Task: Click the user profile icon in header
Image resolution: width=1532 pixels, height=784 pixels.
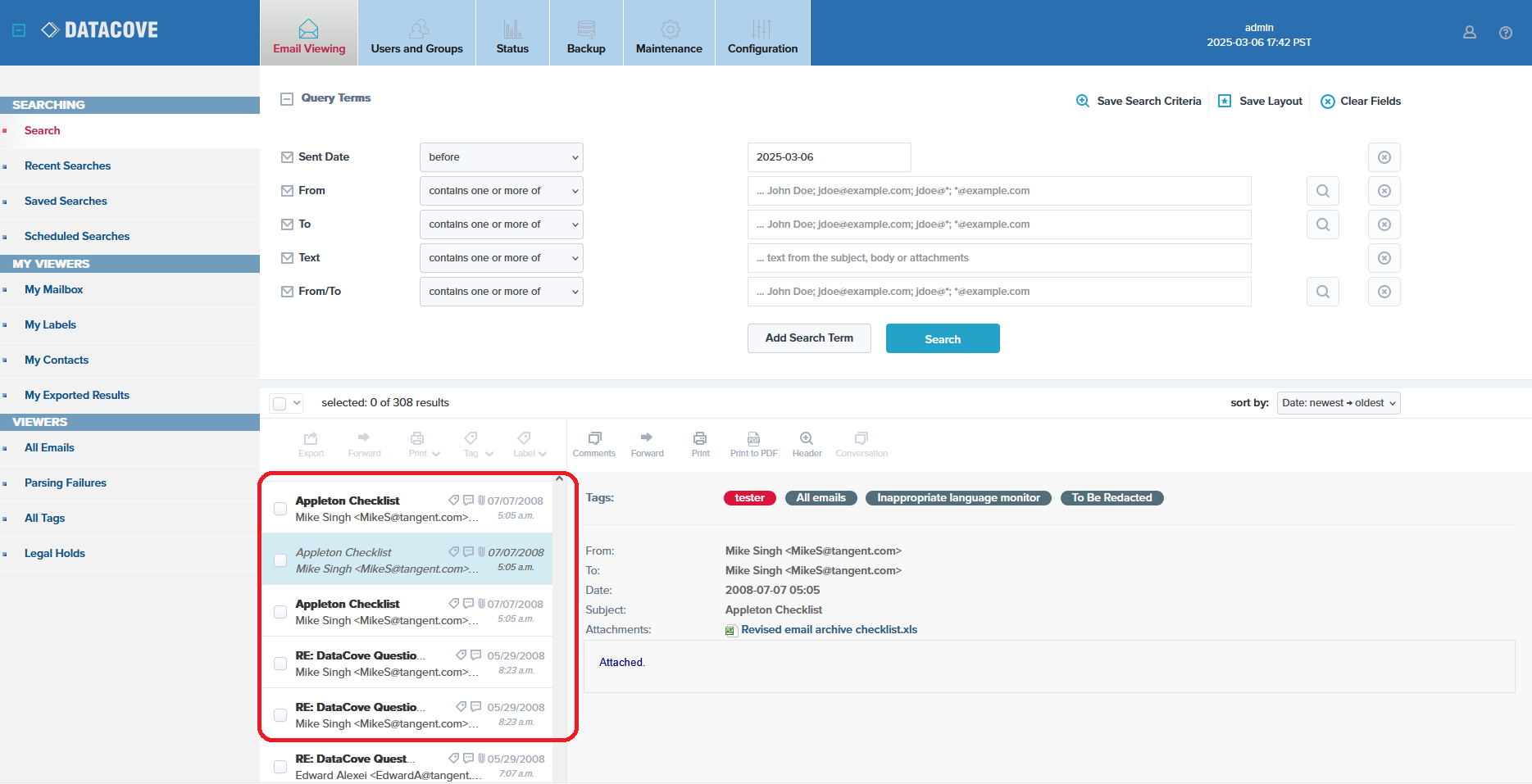Action: [1470, 33]
